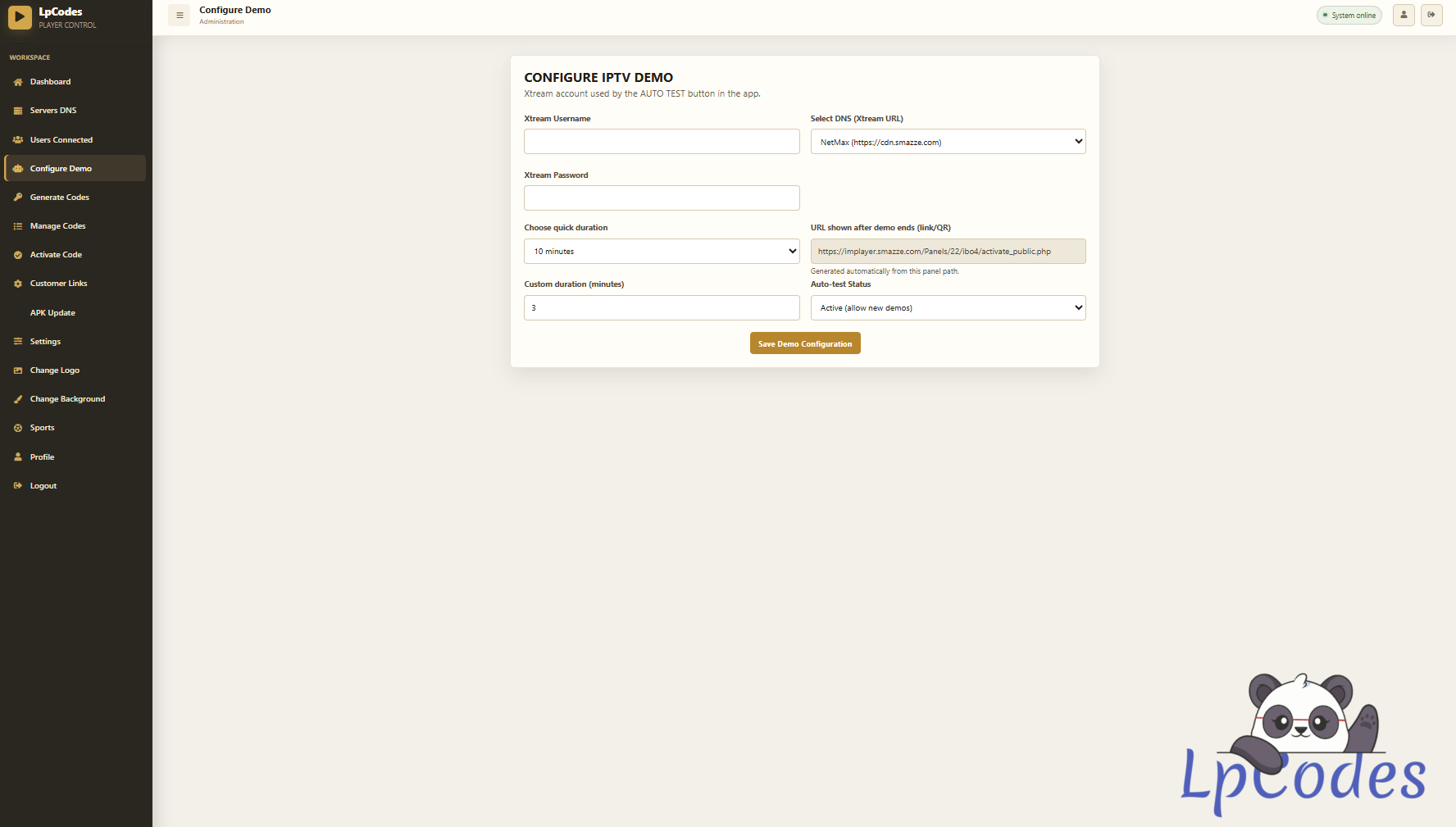The height and width of the screenshot is (827, 1456).
Task: Click the Settings sliders icon
Action: coord(18,342)
